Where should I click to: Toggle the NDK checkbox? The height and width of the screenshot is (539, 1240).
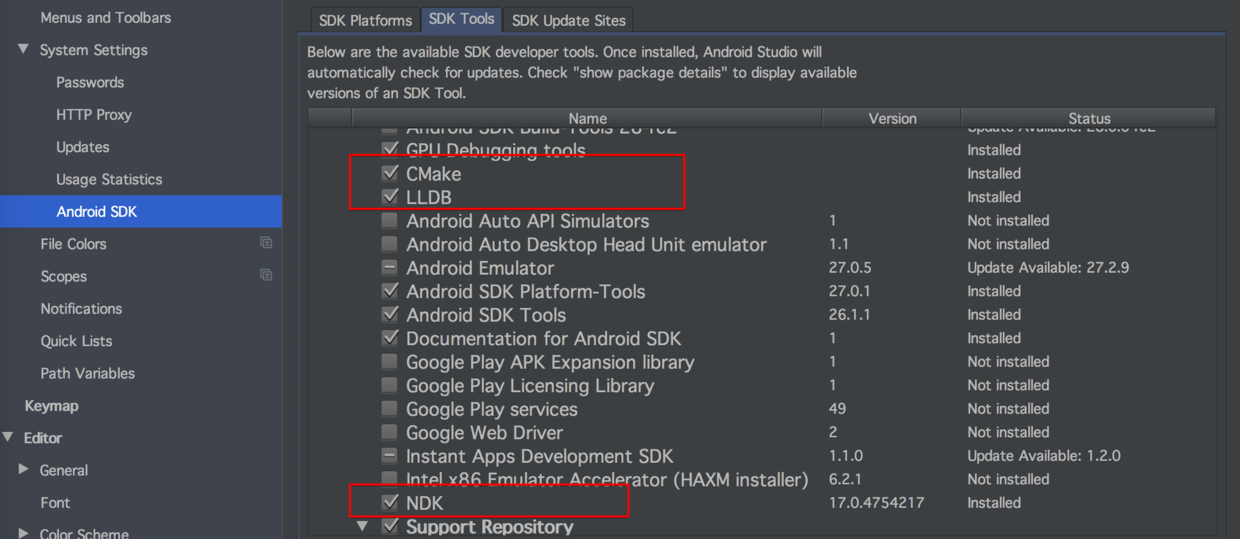coord(390,502)
